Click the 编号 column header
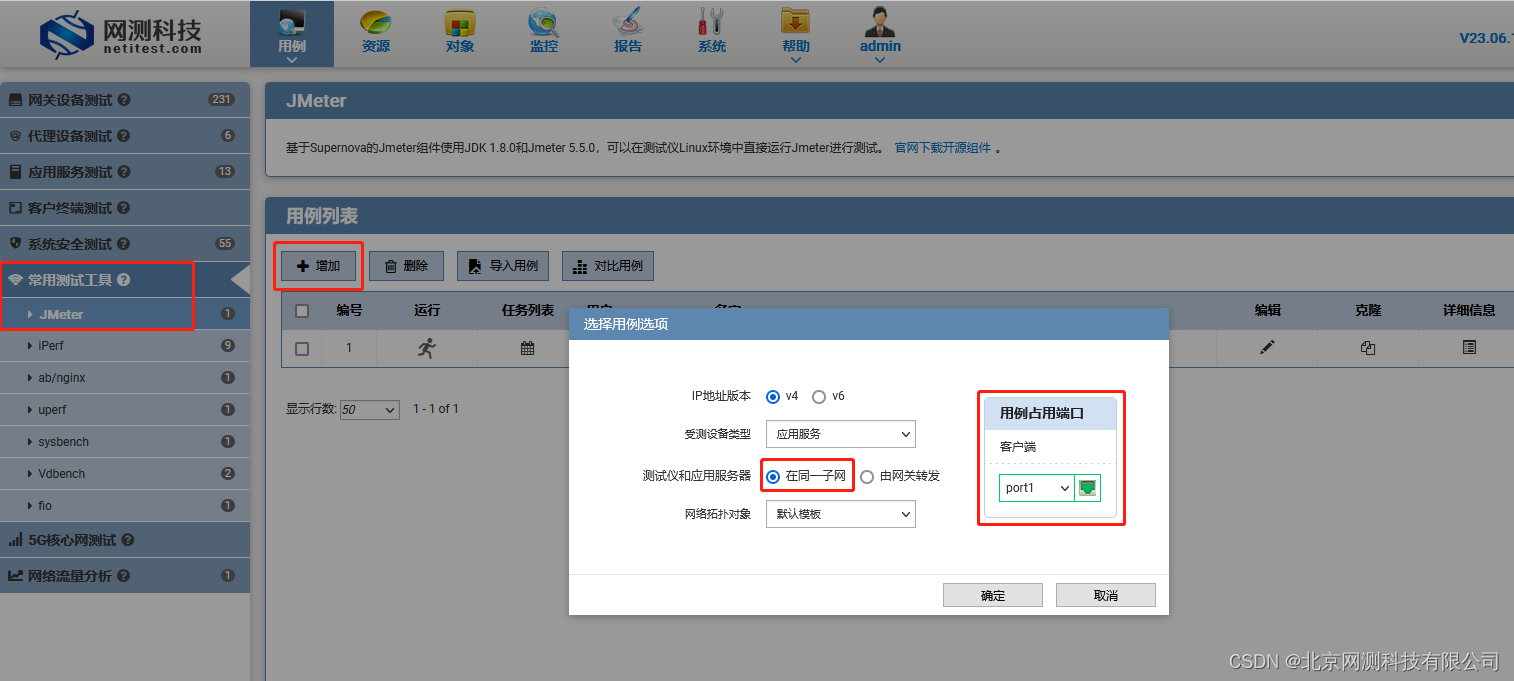This screenshot has height=681, width=1514. click(349, 311)
